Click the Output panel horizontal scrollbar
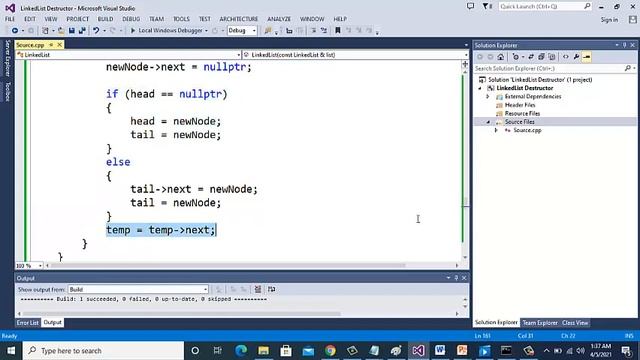This screenshot has height=360, width=640. pos(181,314)
